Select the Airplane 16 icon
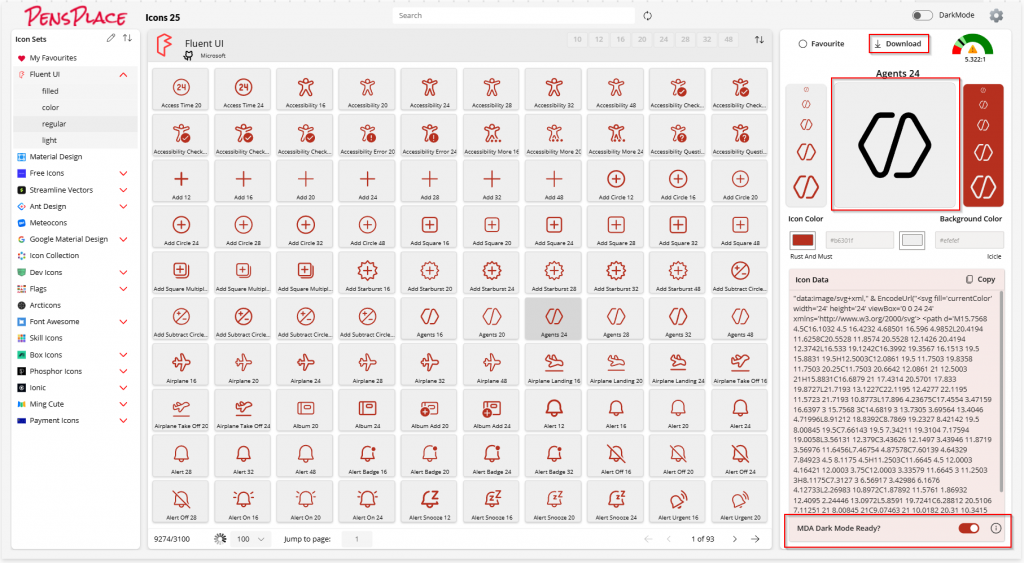Screen dimensions: 1024x563 click(181, 364)
